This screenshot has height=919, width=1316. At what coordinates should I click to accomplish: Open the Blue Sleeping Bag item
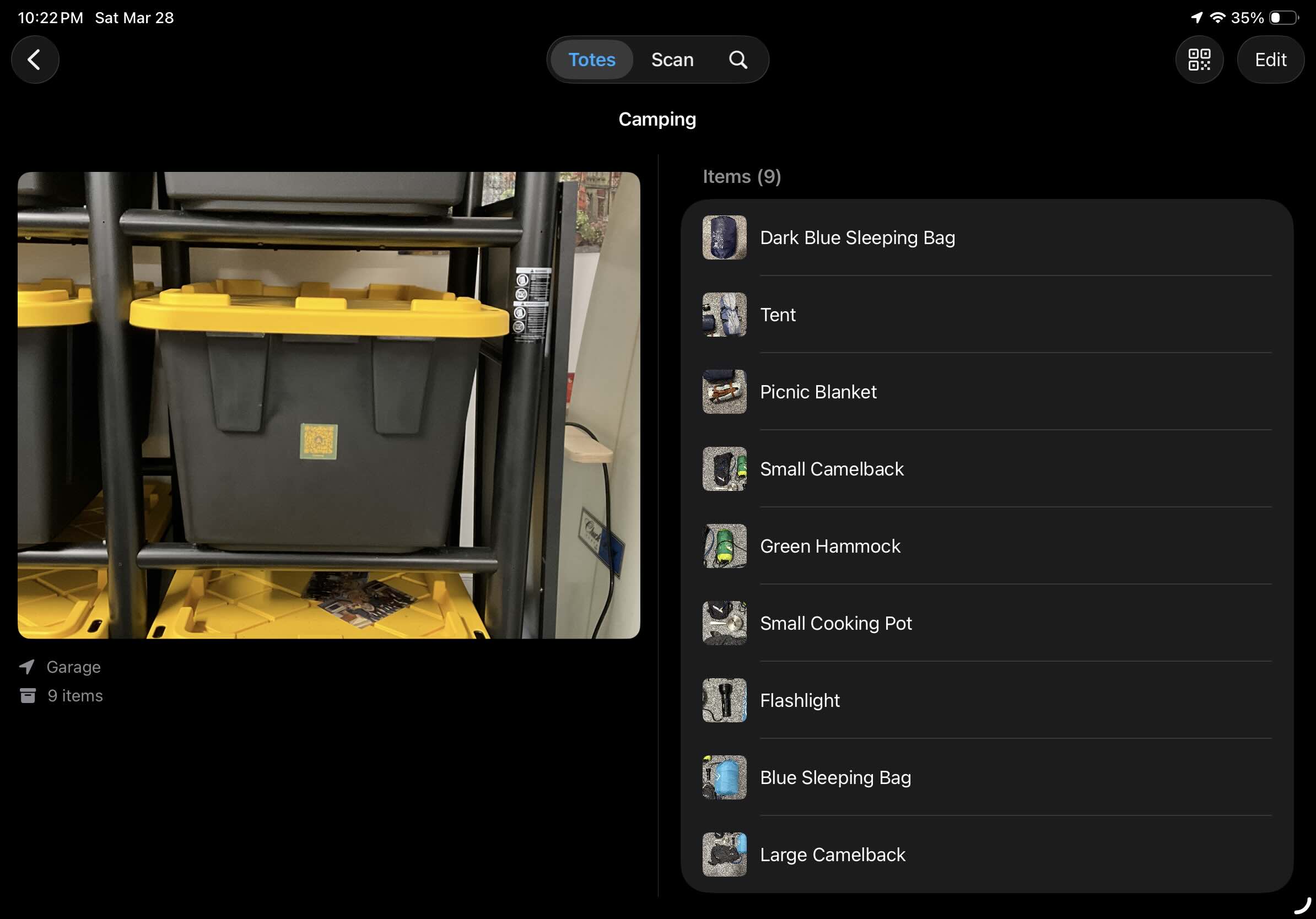[x=986, y=777]
